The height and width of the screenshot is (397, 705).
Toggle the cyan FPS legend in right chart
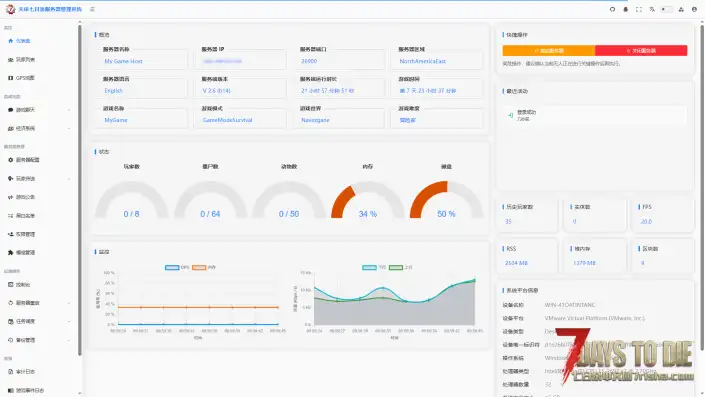point(374,268)
